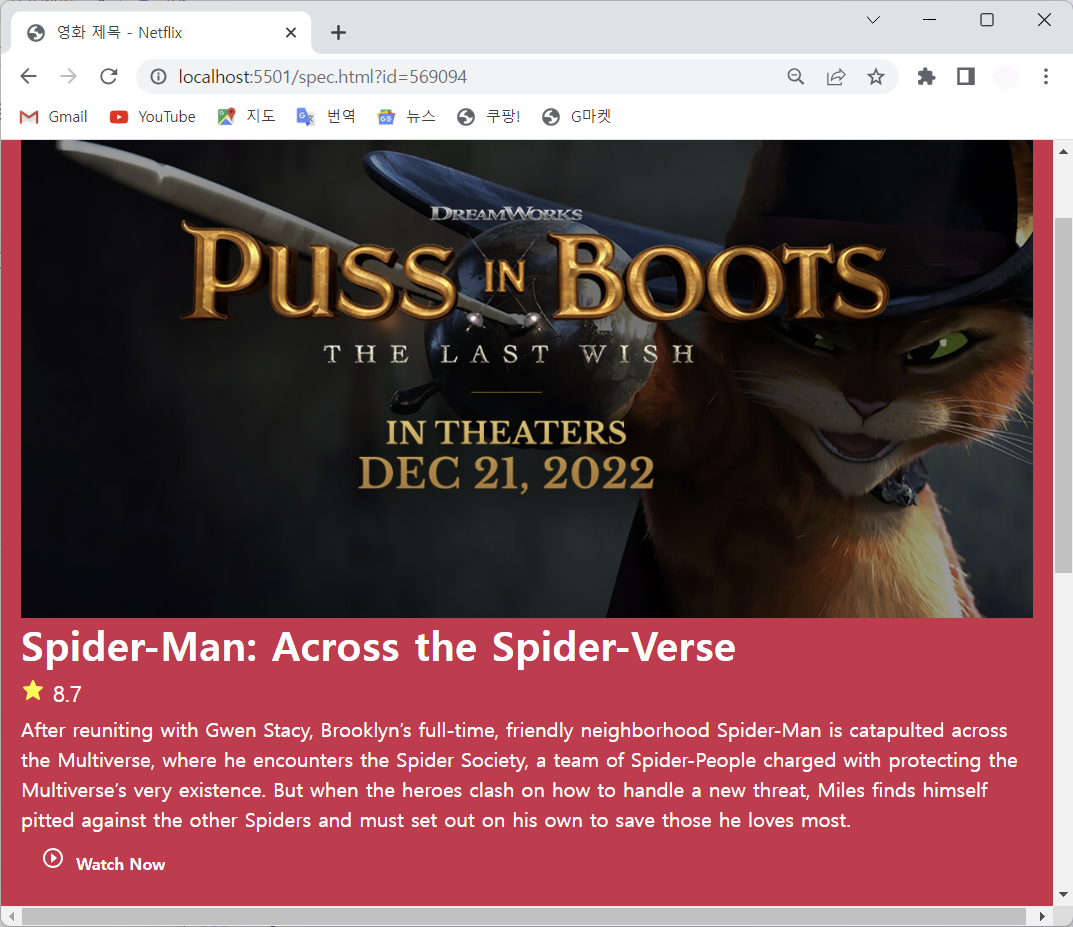Open new tab with plus button
The image size is (1073, 927).
(x=338, y=32)
